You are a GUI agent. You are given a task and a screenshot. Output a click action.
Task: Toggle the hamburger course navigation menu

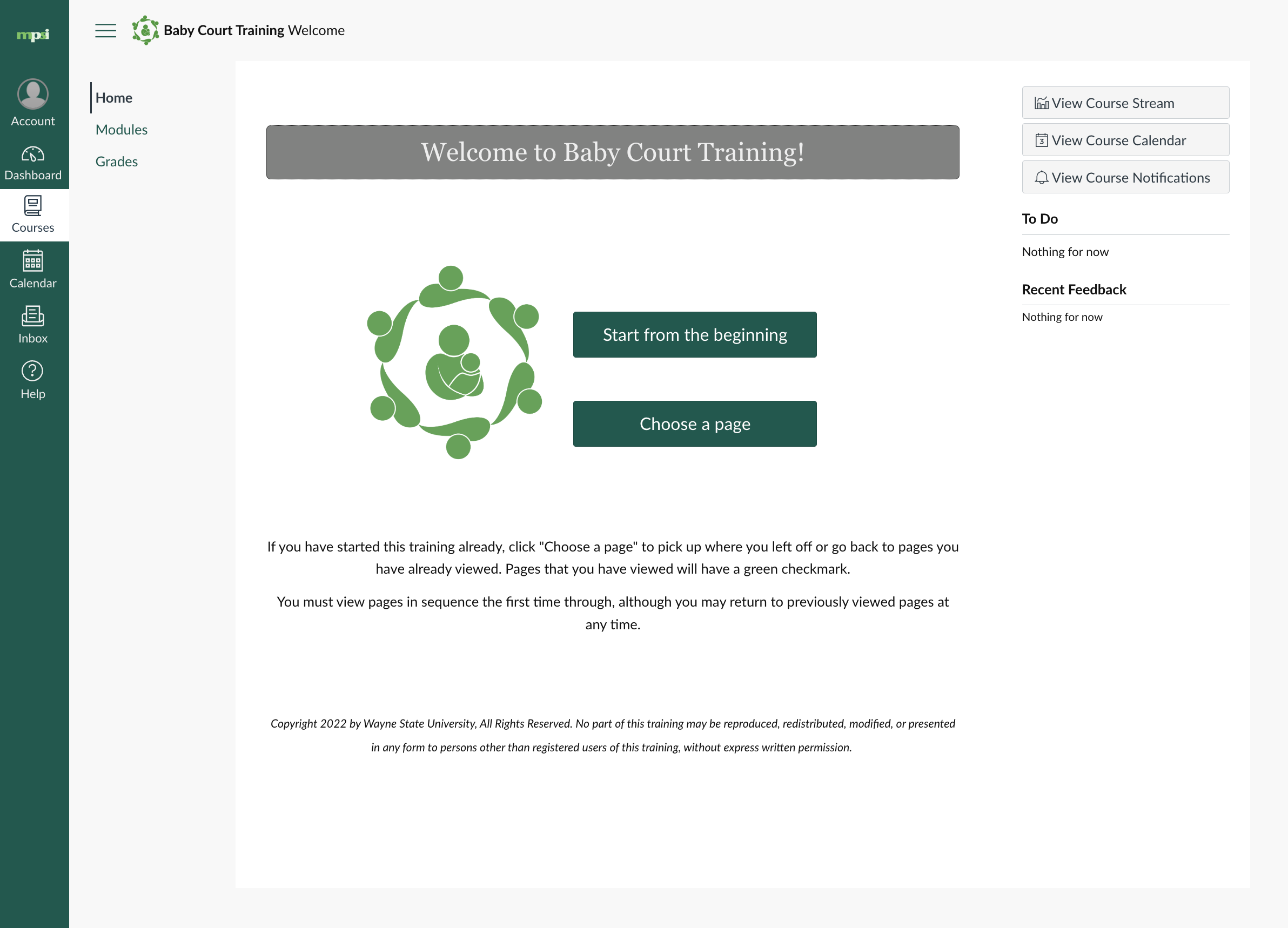coord(106,31)
